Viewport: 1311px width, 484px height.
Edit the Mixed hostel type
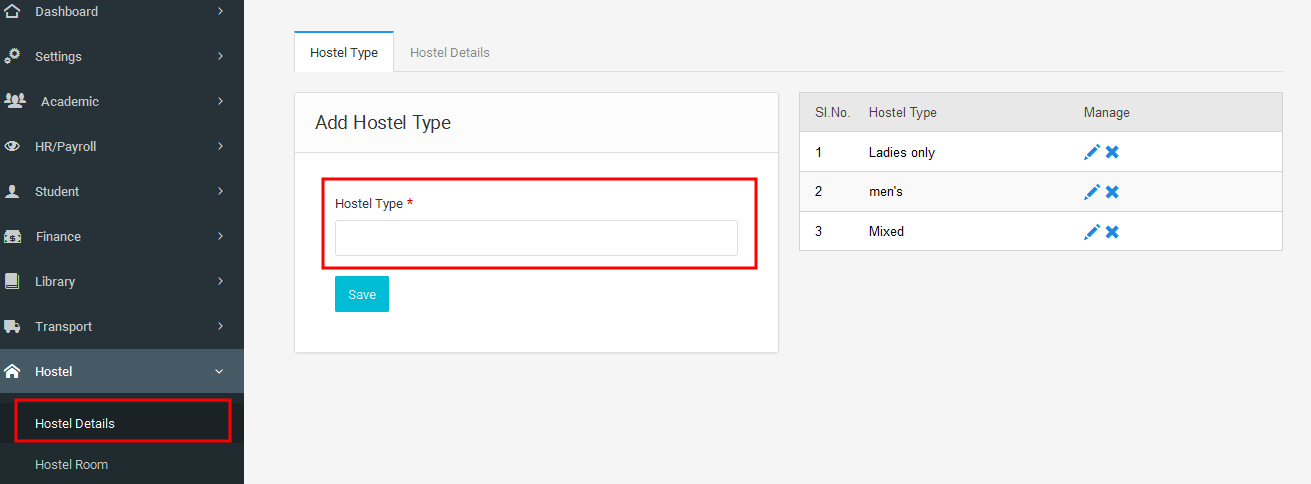[x=1092, y=232]
